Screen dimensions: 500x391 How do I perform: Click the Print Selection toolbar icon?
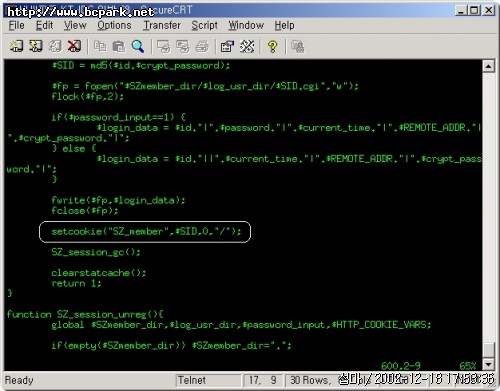(182, 46)
